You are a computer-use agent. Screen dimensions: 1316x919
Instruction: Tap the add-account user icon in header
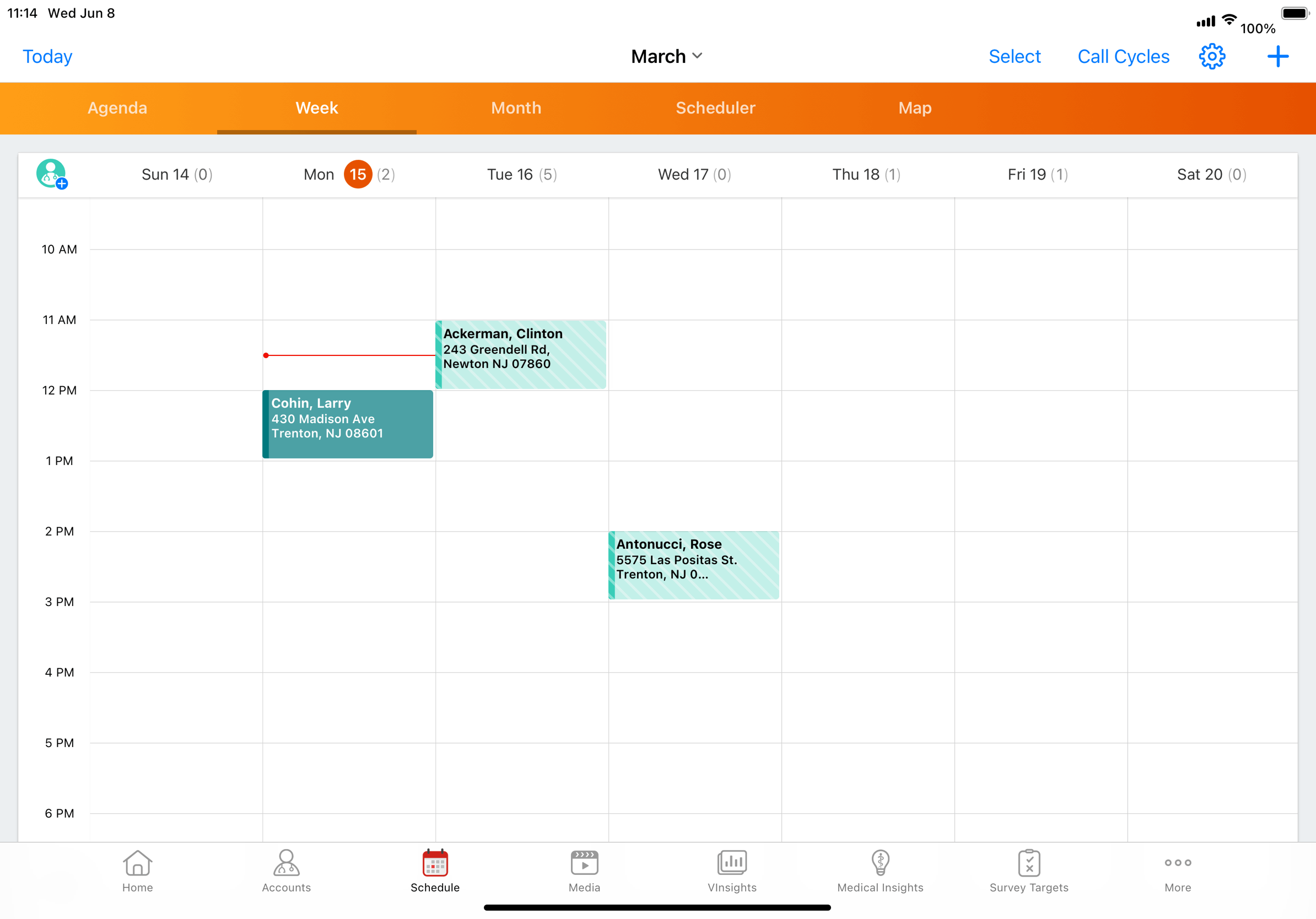pyautogui.click(x=52, y=174)
